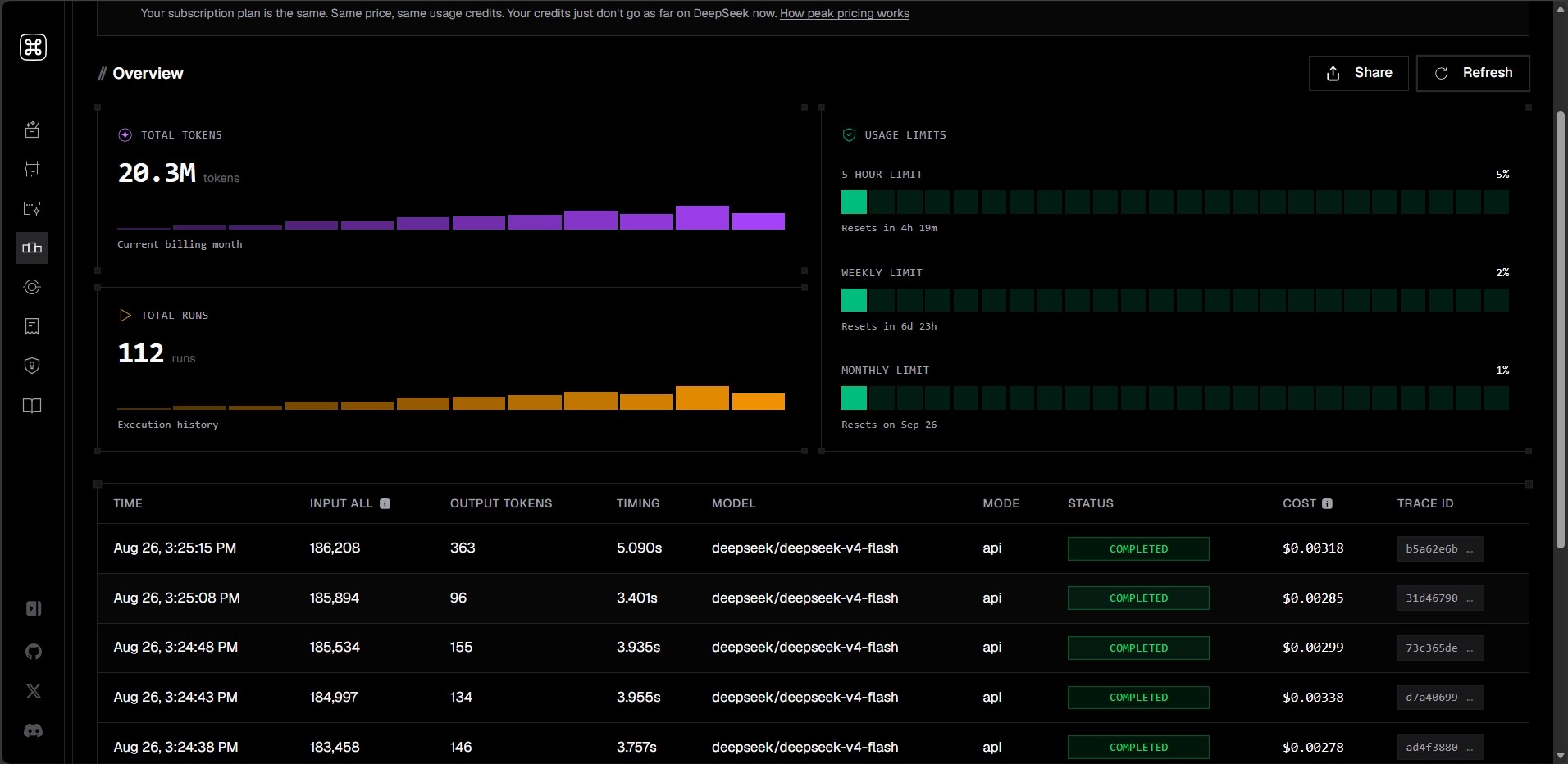Click the GitHub icon in the sidebar
This screenshot has width=1568, height=764.
(x=33, y=652)
